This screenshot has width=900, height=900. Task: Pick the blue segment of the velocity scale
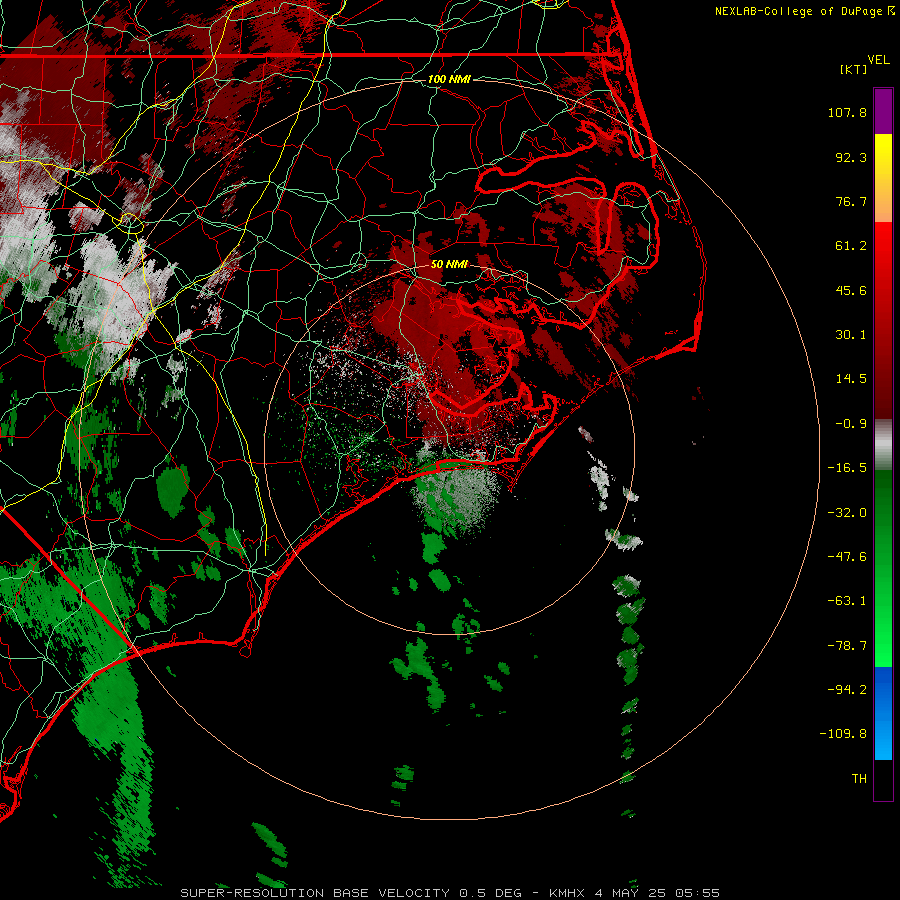[883, 713]
